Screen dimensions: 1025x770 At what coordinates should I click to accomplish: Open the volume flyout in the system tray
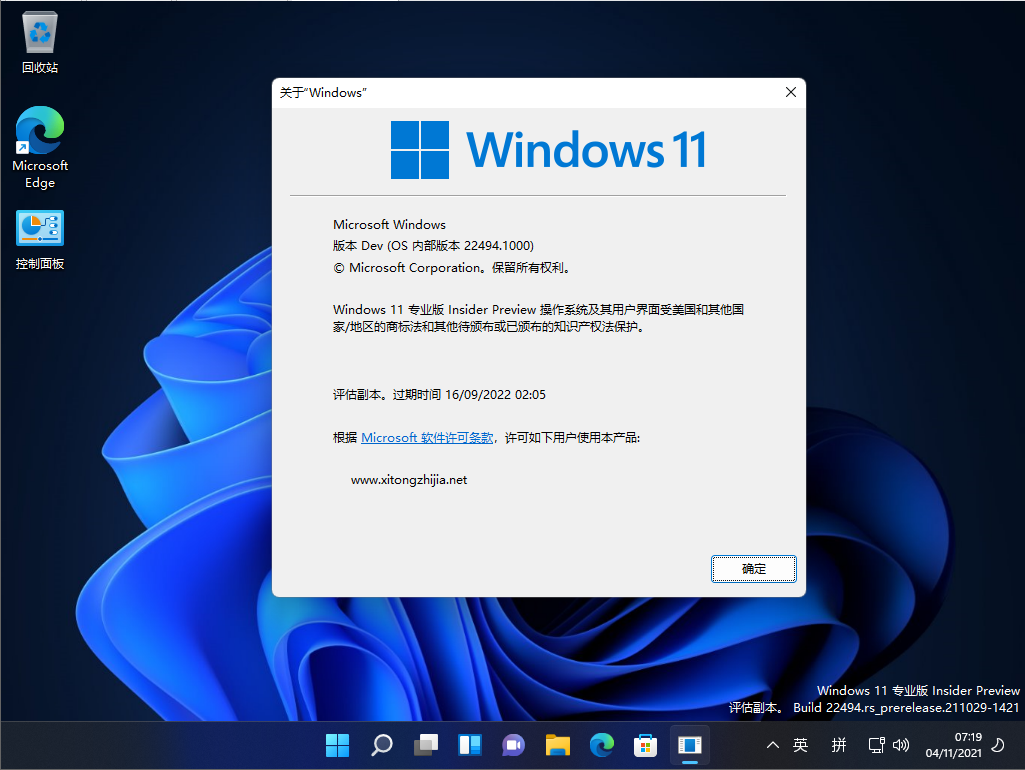[x=903, y=745]
